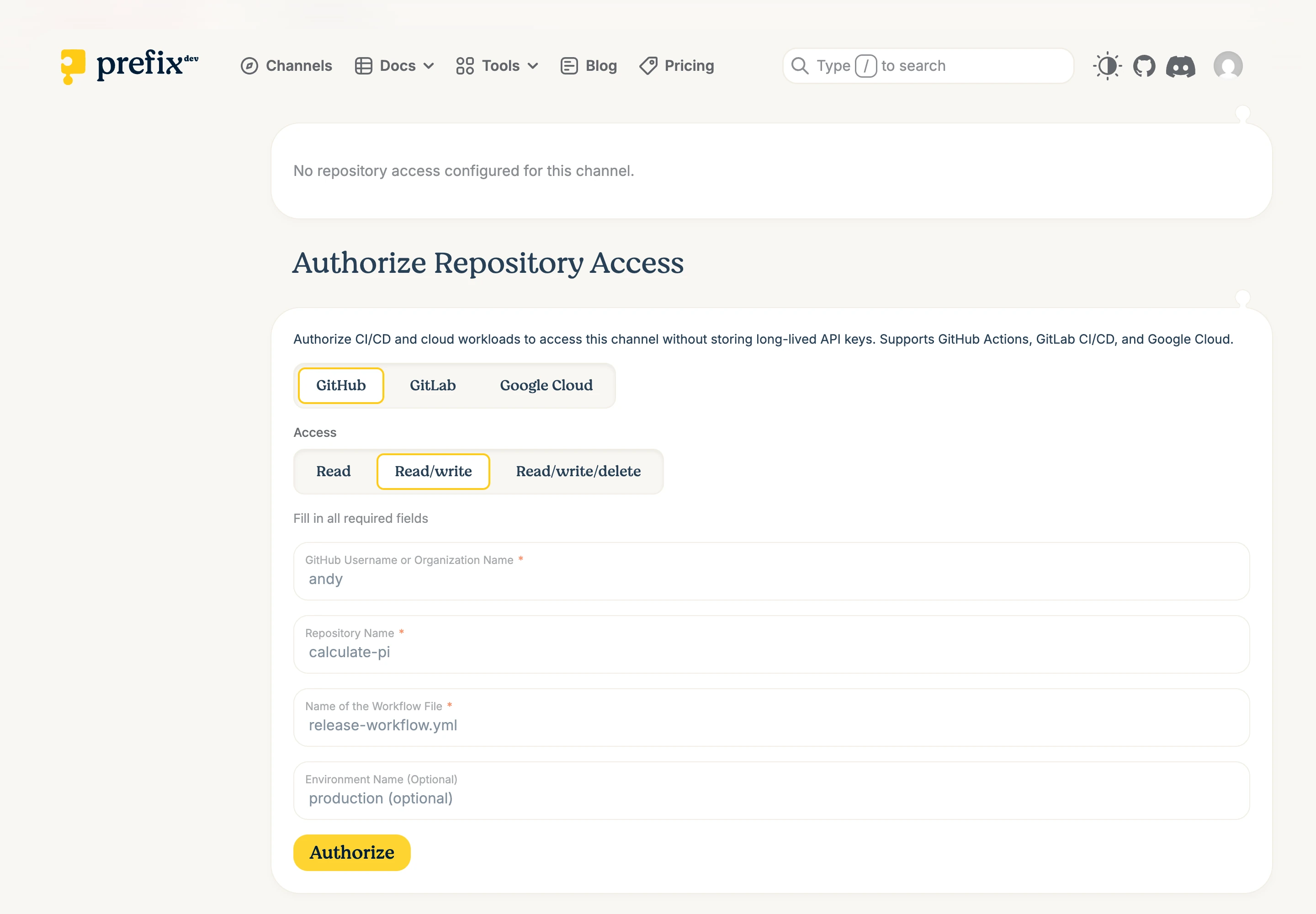Click 'No repository access configured' text
1316x914 pixels.
tap(464, 170)
